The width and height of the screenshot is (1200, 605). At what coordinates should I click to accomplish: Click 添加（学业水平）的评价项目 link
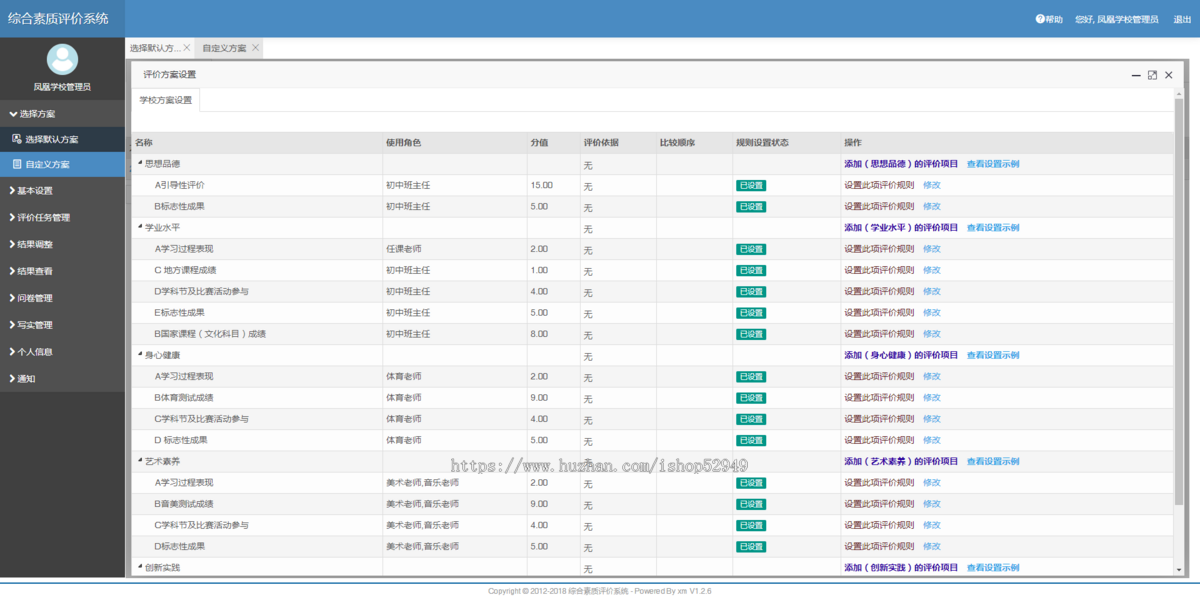pos(901,228)
